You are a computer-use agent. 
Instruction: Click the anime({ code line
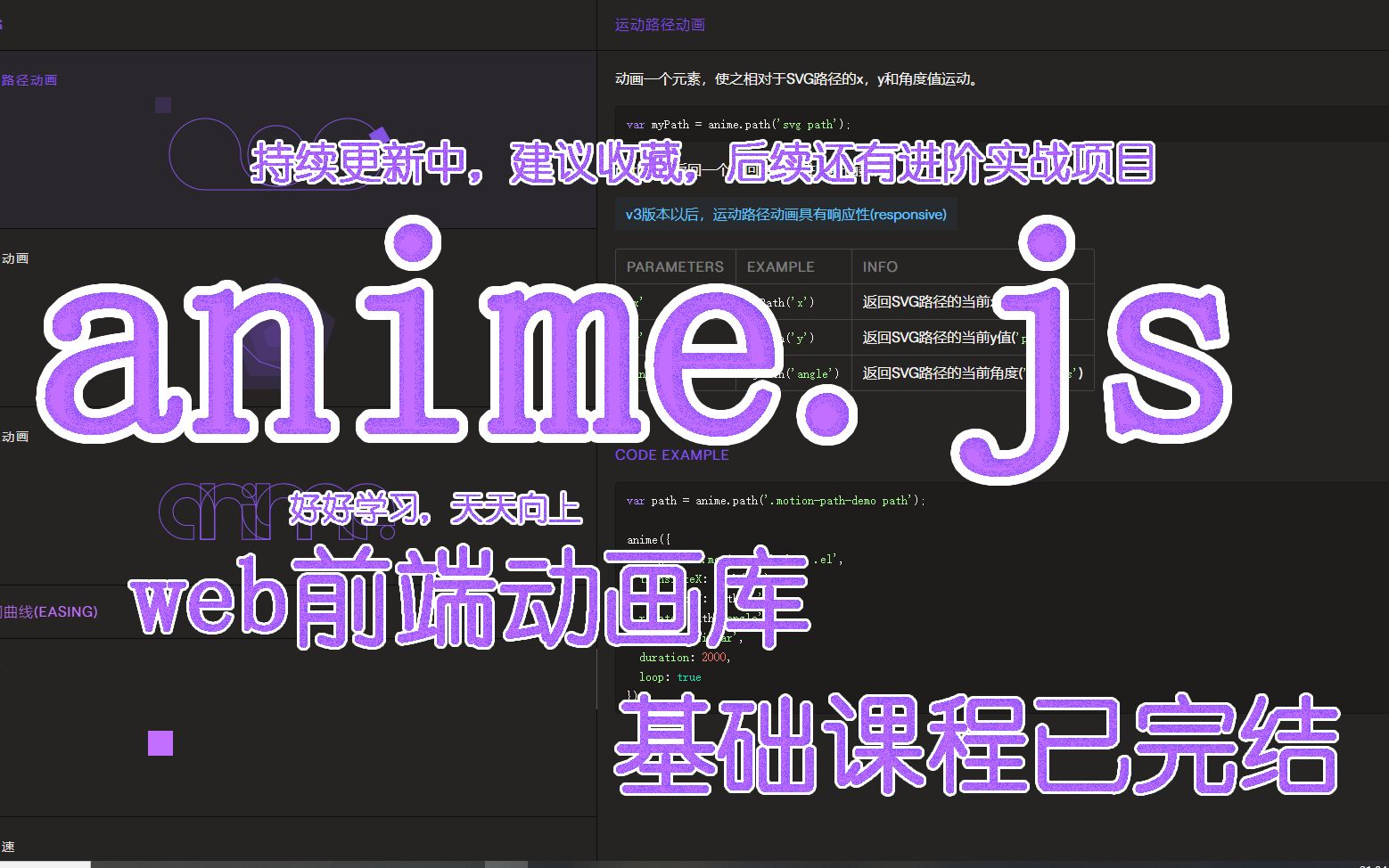point(648,540)
